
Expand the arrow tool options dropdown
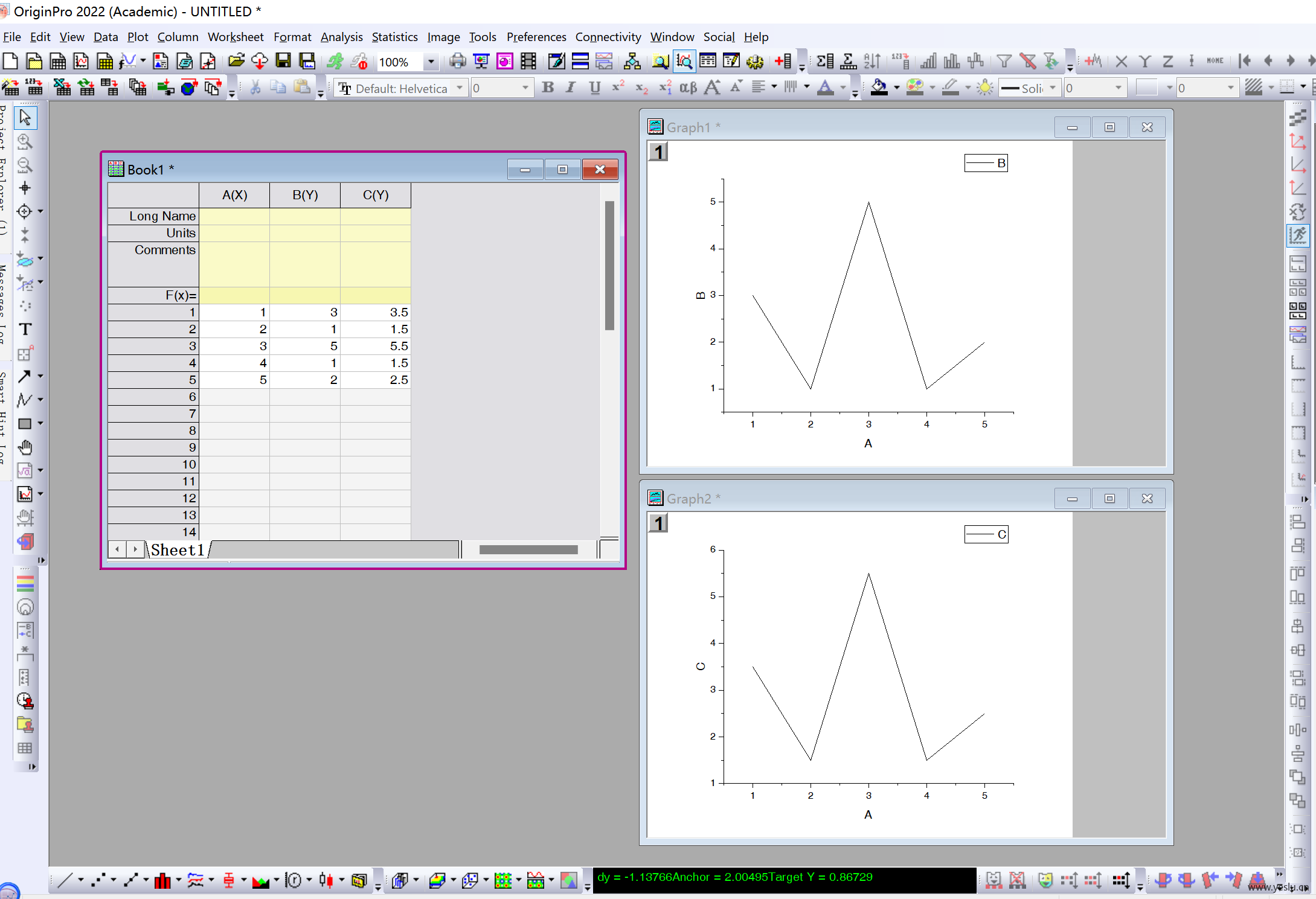pos(40,376)
